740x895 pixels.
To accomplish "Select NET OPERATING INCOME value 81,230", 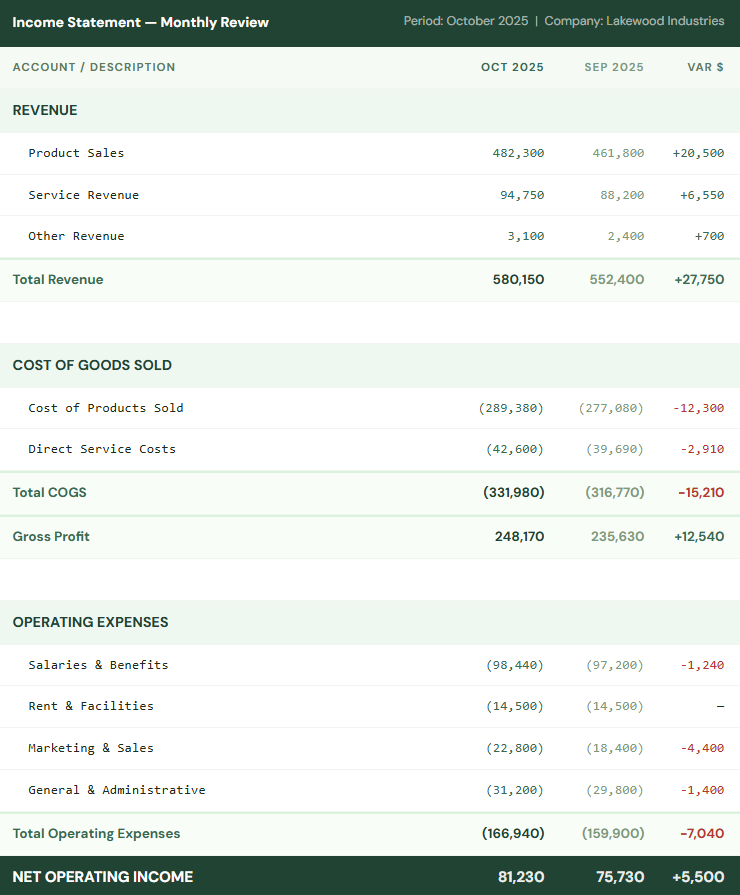I will (x=521, y=877).
